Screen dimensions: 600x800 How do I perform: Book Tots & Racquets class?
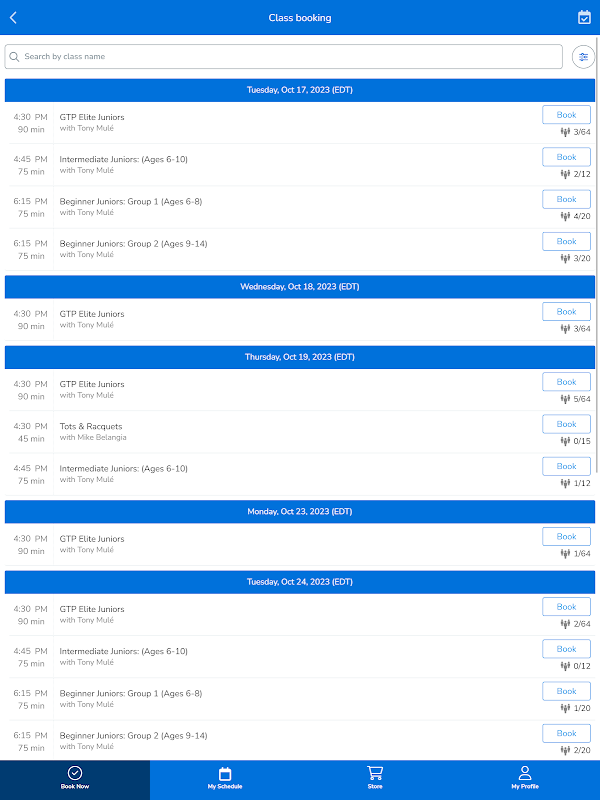click(566, 424)
